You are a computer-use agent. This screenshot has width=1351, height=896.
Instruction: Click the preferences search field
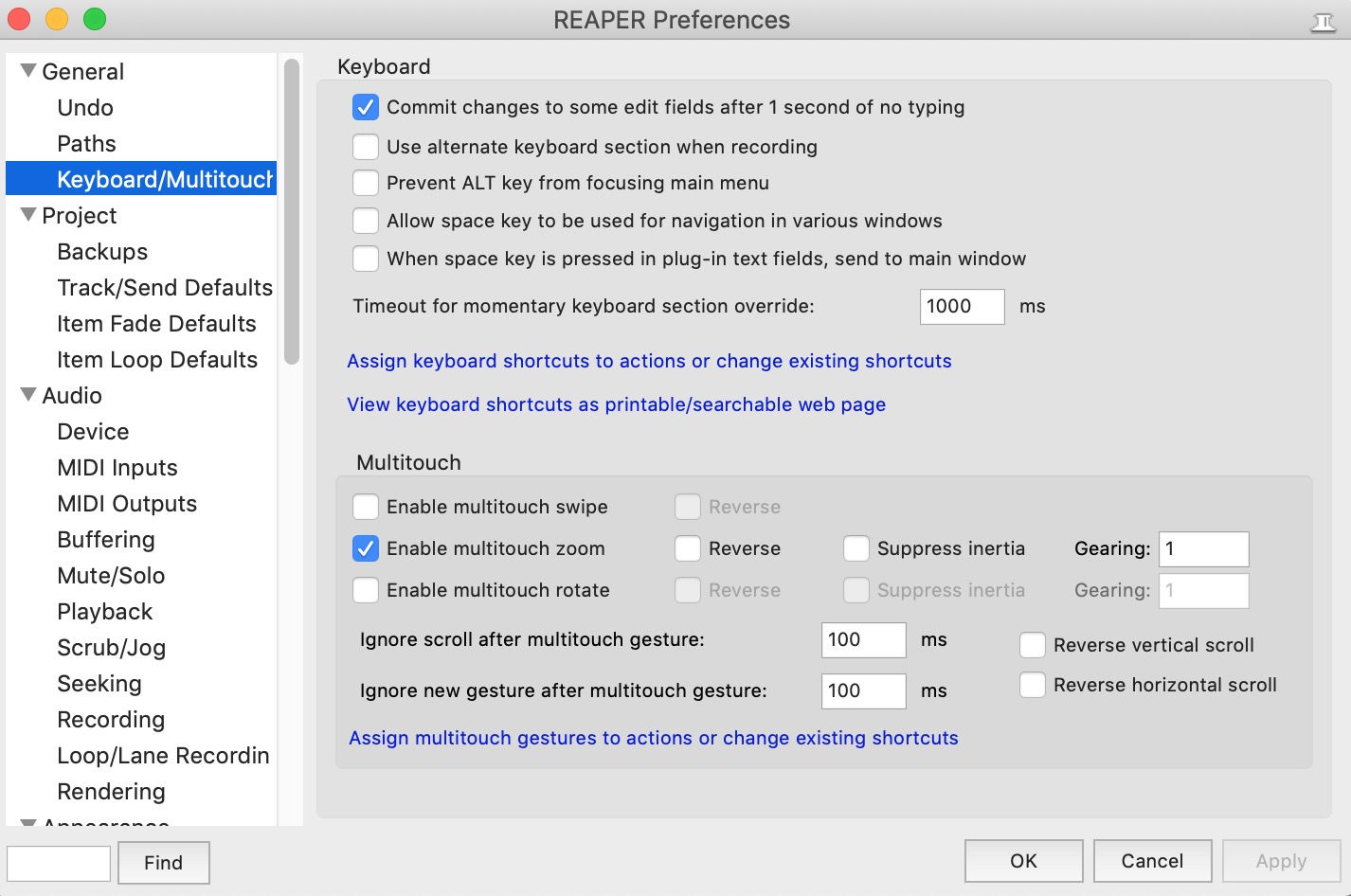[x=59, y=864]
